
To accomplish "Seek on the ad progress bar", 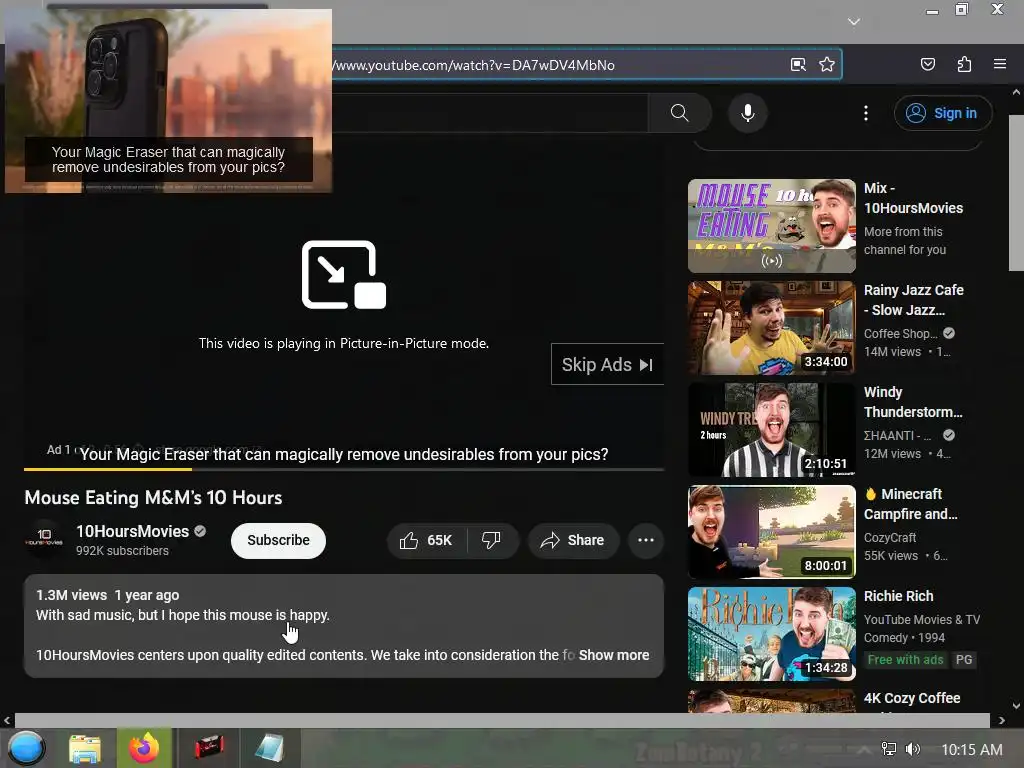I will pos(344,469).
